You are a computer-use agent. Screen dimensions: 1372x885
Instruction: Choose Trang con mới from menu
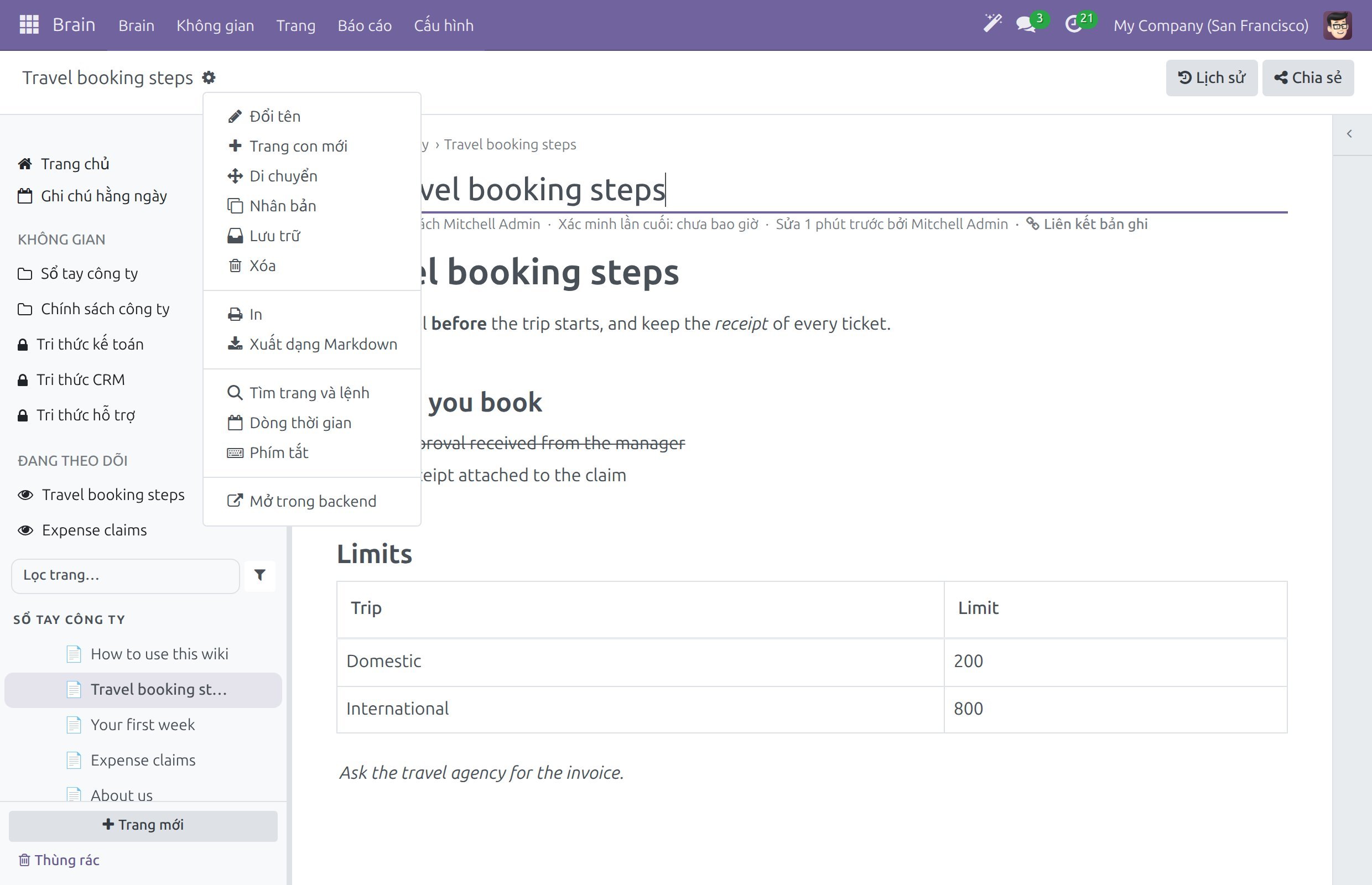coord(312,146)
